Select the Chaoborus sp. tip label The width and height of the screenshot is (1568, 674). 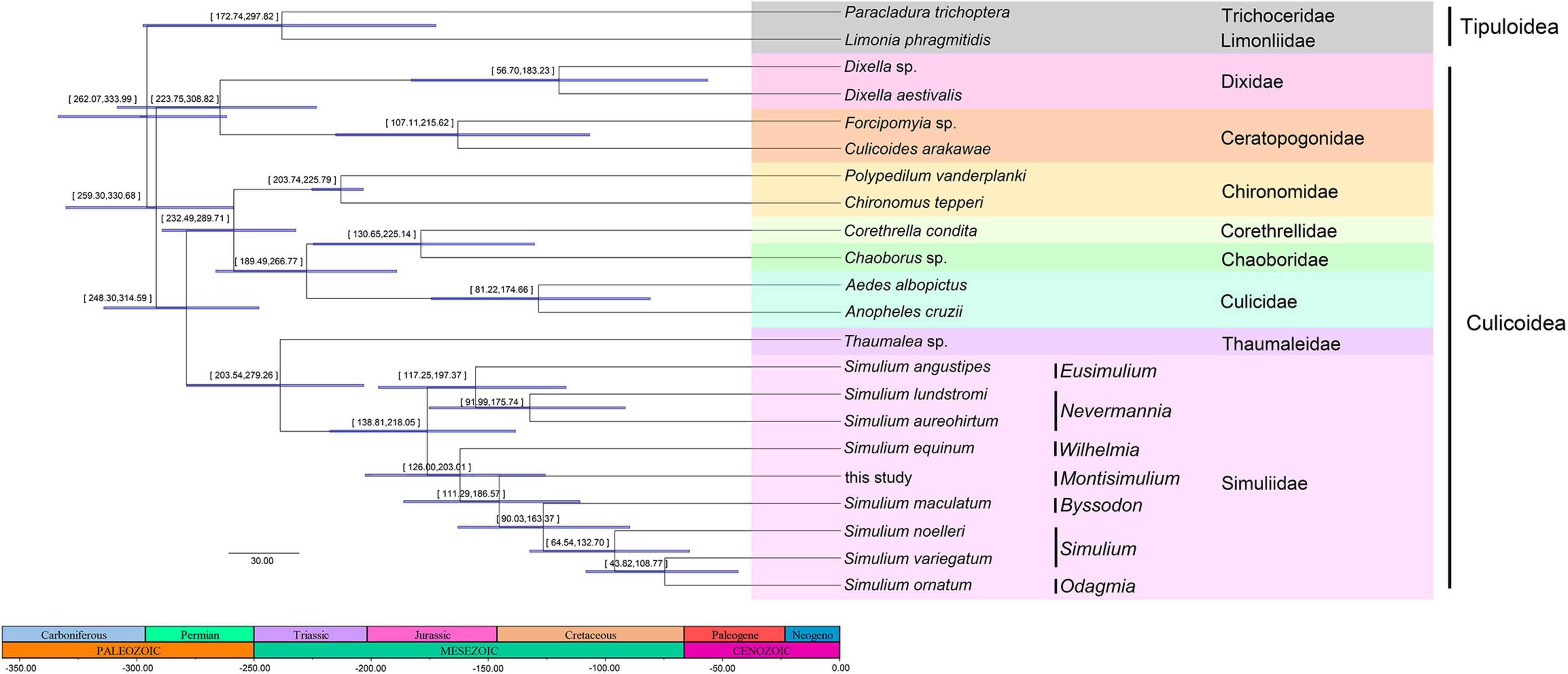click(895, 258)
